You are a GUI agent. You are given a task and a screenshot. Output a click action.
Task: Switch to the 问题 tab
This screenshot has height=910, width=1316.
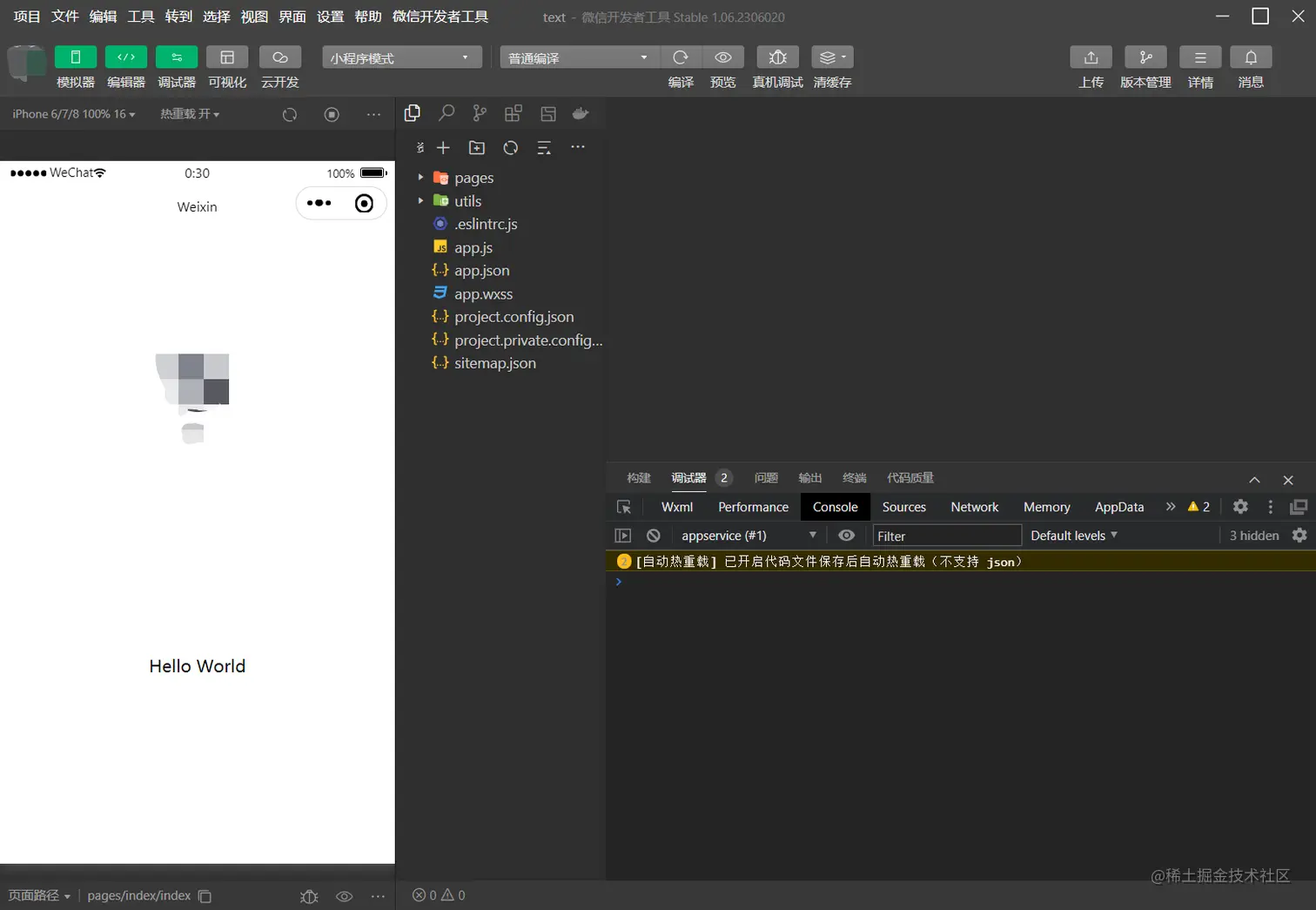(766, 478)
